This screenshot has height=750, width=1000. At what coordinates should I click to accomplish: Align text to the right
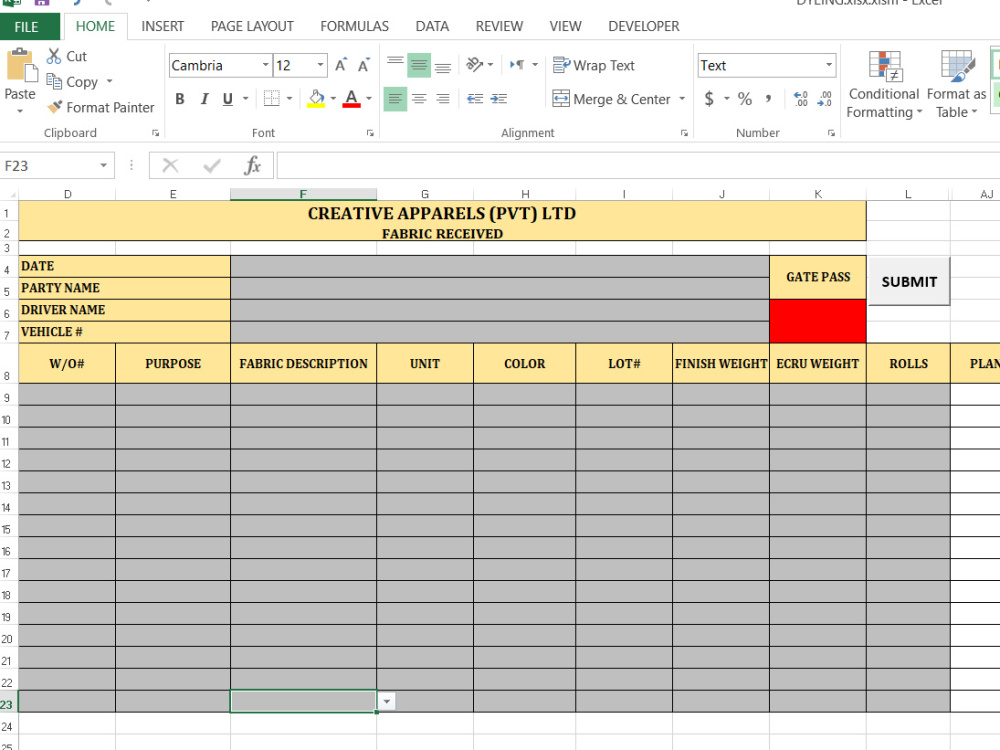(443, 99)
